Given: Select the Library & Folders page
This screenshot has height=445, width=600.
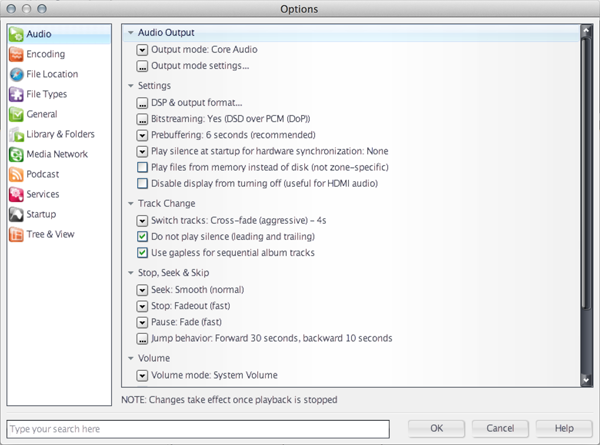Looking at the screenshot, I should pos(59,134).
